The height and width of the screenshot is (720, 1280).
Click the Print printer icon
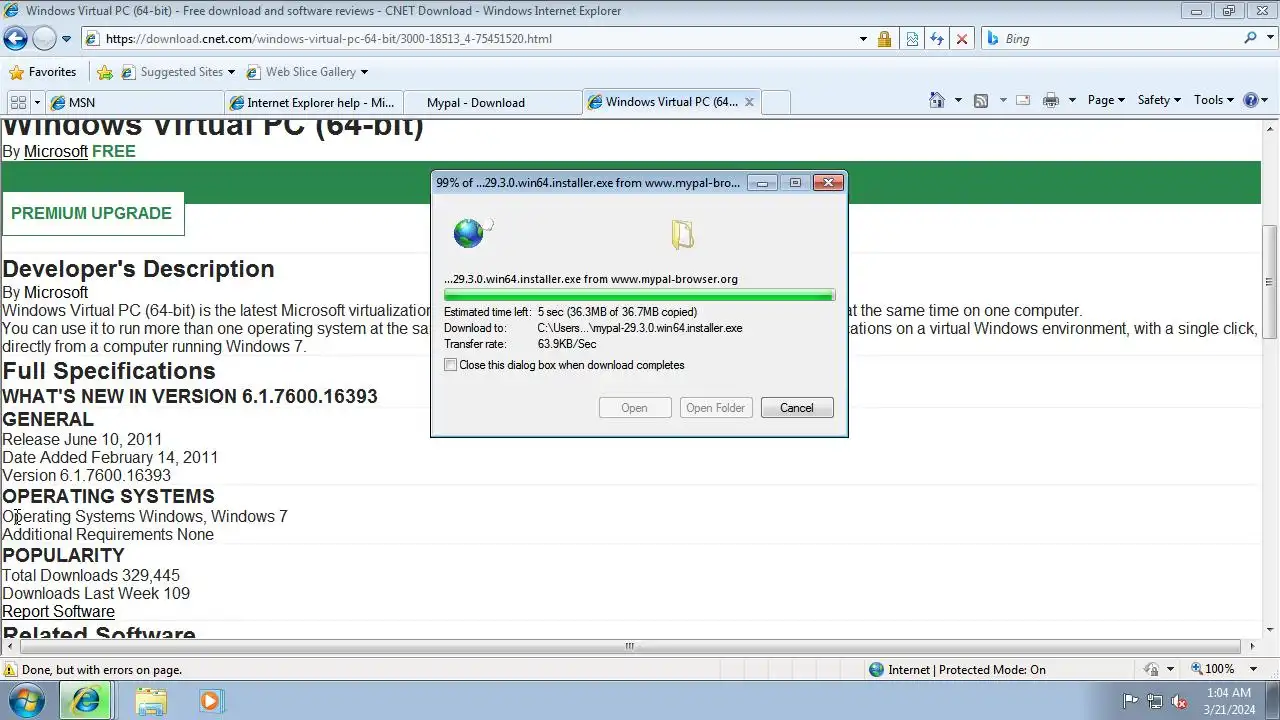point(1050,100)
